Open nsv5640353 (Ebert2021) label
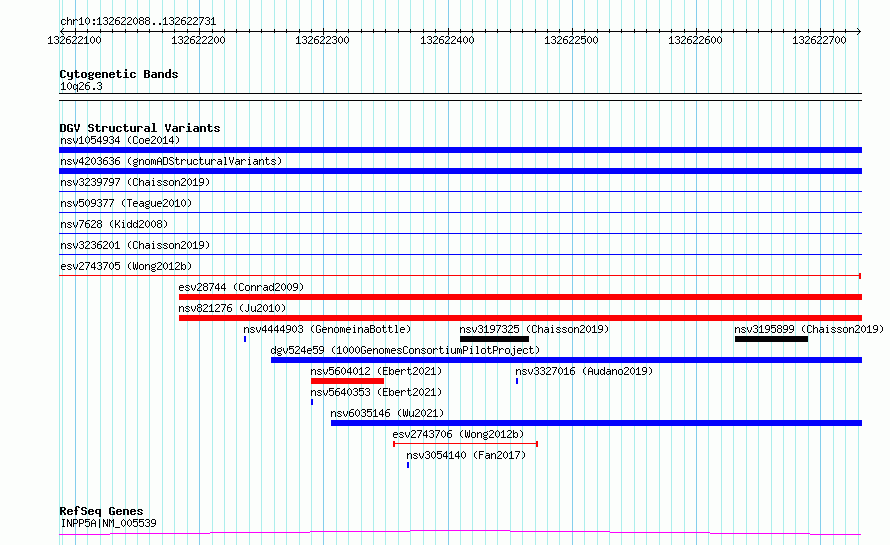890x545 pixels. click(376, 392)
